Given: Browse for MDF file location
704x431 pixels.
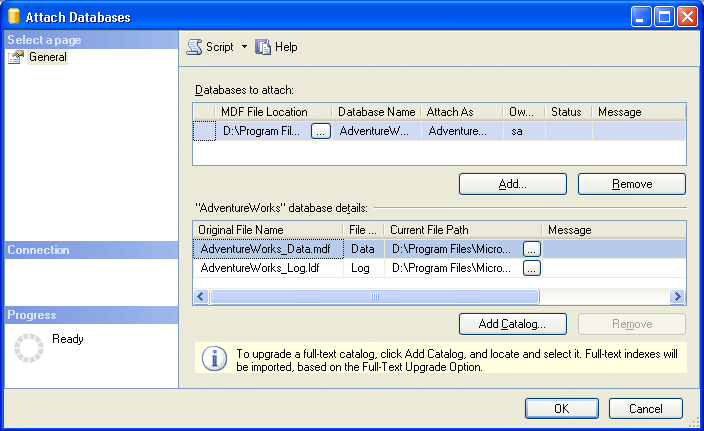Looking at the screenshot, I should [320, 131].
